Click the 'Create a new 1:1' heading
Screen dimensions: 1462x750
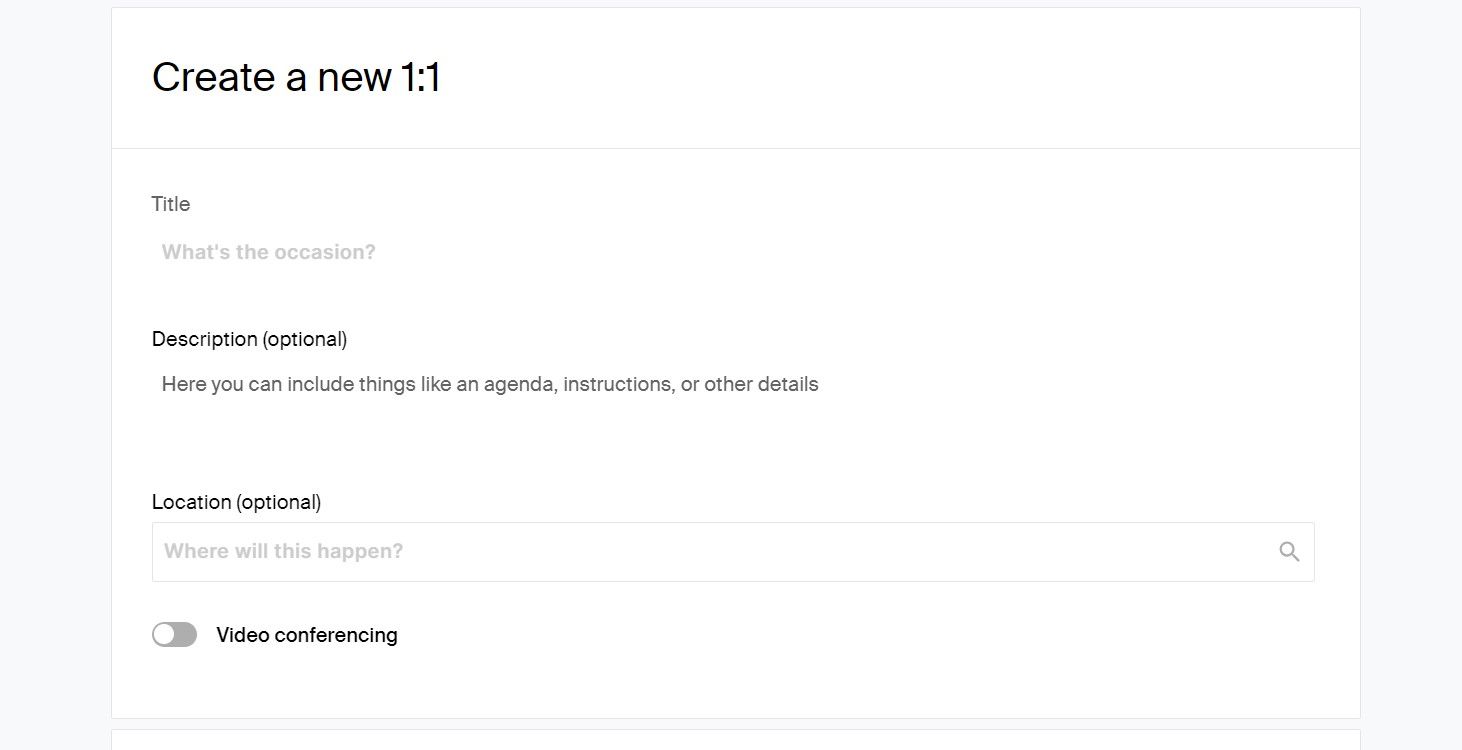(x=297, y=77)
